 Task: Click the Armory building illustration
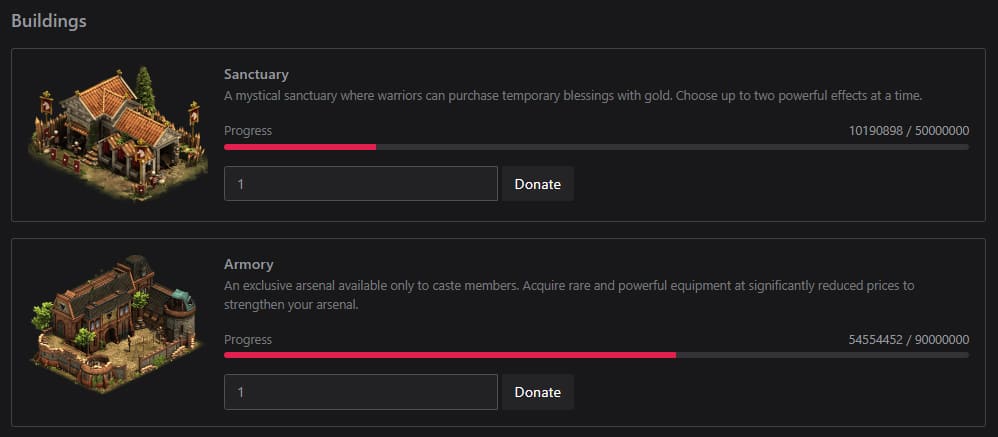116,324
